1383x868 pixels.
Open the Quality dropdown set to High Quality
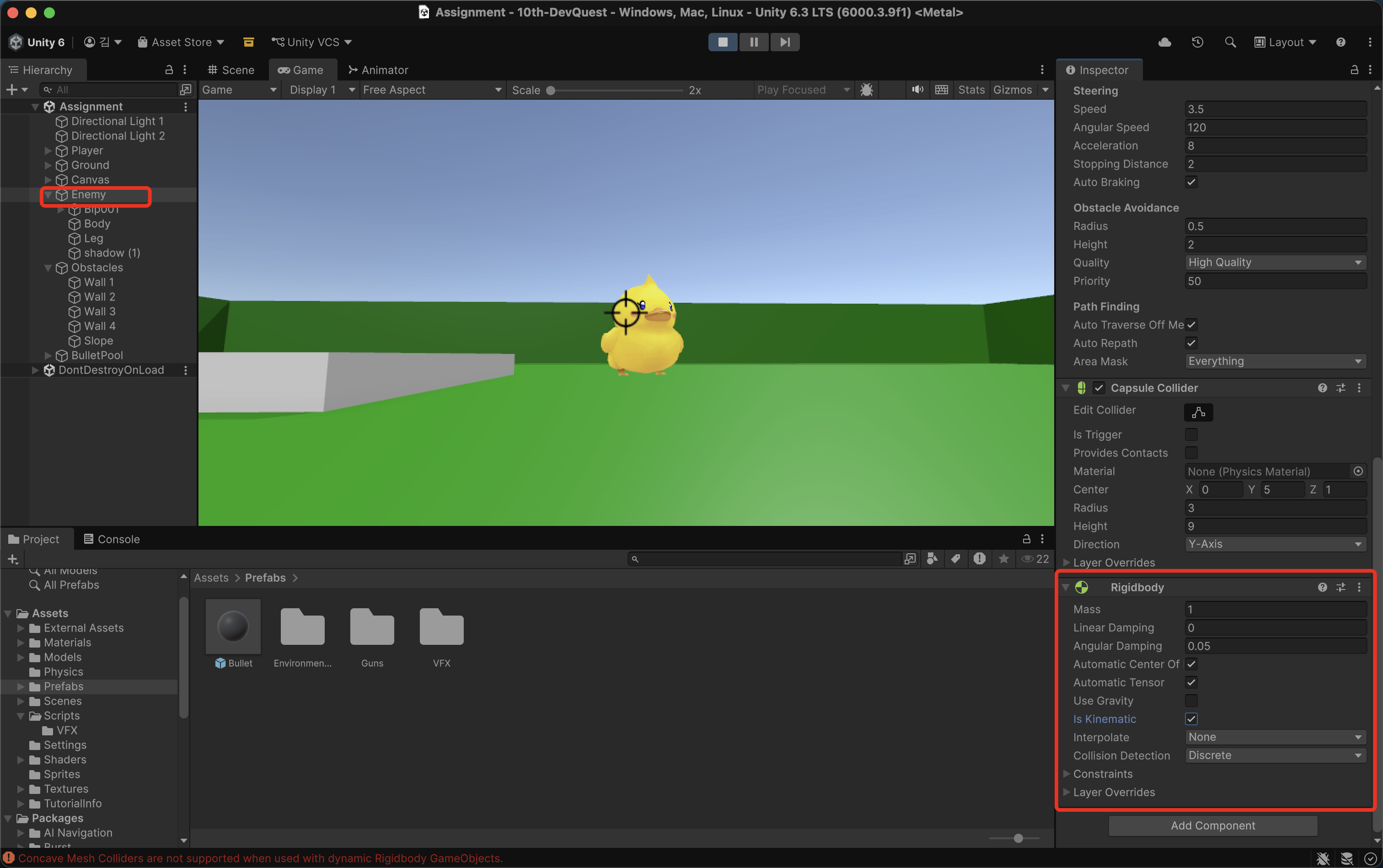[1275, 263]
